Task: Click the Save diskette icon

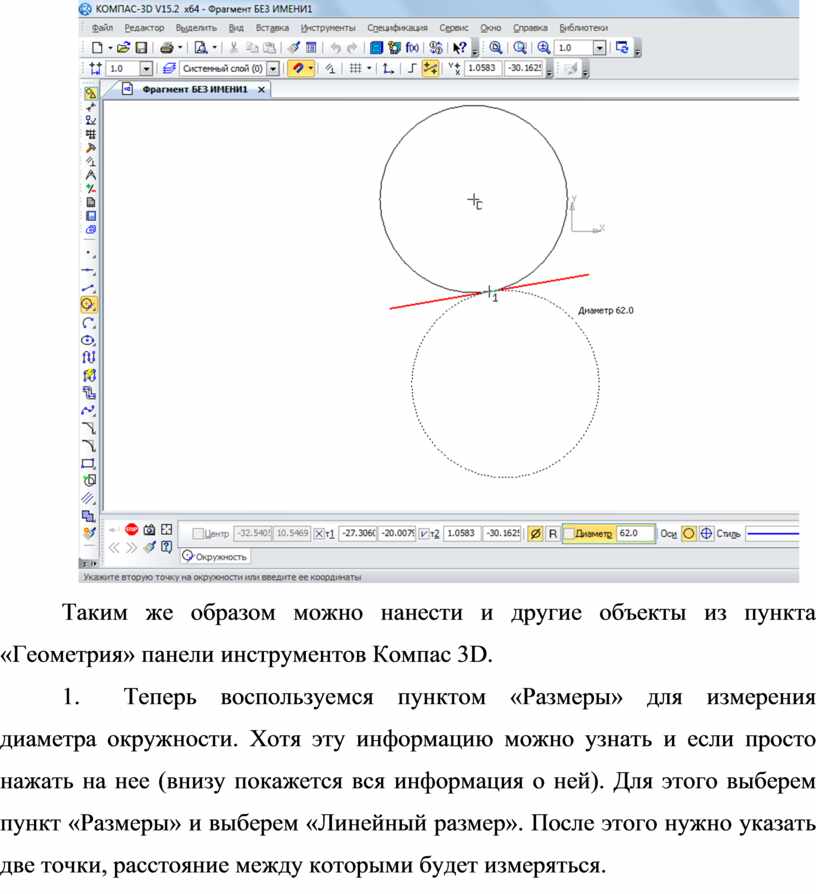Action: point(141,47)
